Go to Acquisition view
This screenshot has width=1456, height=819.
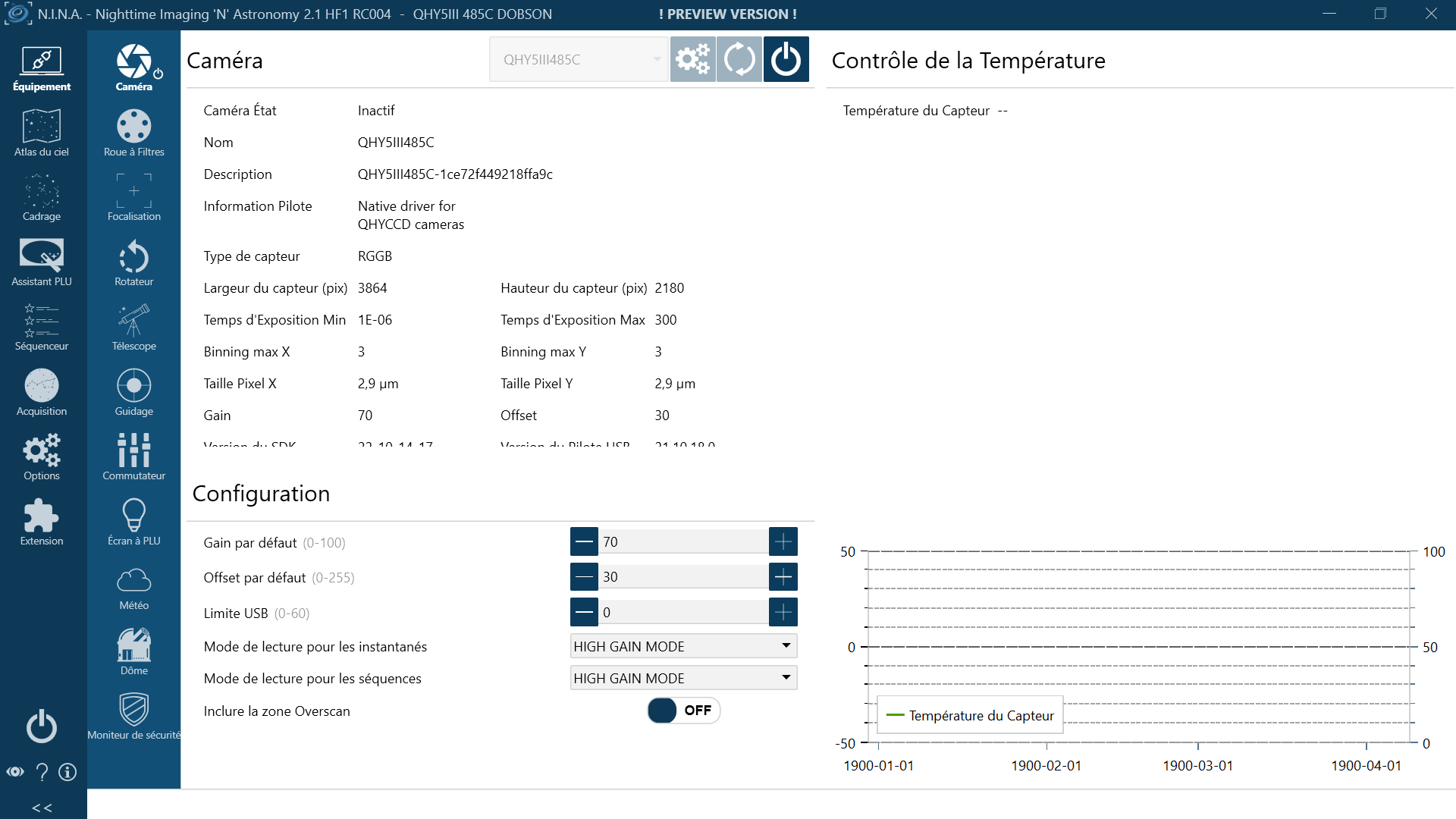pyautogui.click(x=42, y=392)
